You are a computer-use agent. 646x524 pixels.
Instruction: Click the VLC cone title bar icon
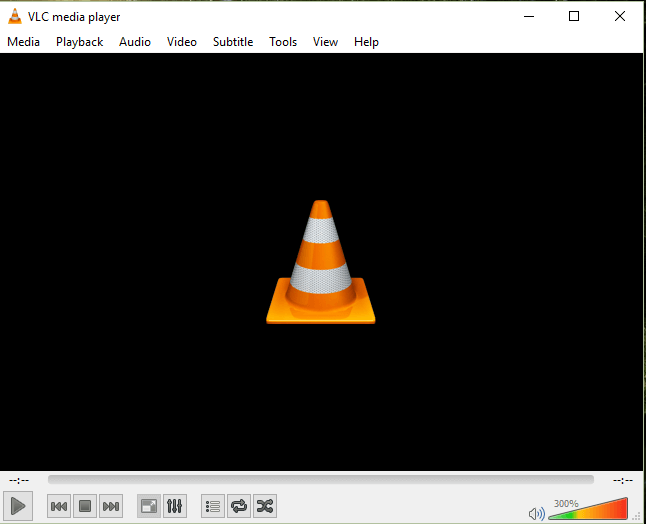(x=15, y=16)
